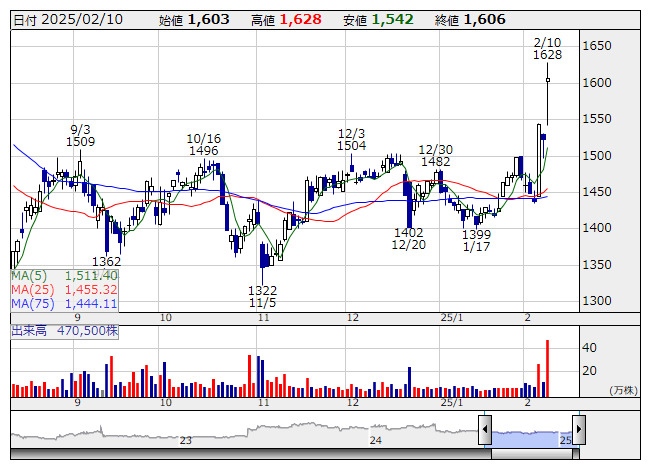The width and height of the screenshot is (653, 470).
Task: Click the 25/1 month label on price chart axis
Action: coord(452,318)
